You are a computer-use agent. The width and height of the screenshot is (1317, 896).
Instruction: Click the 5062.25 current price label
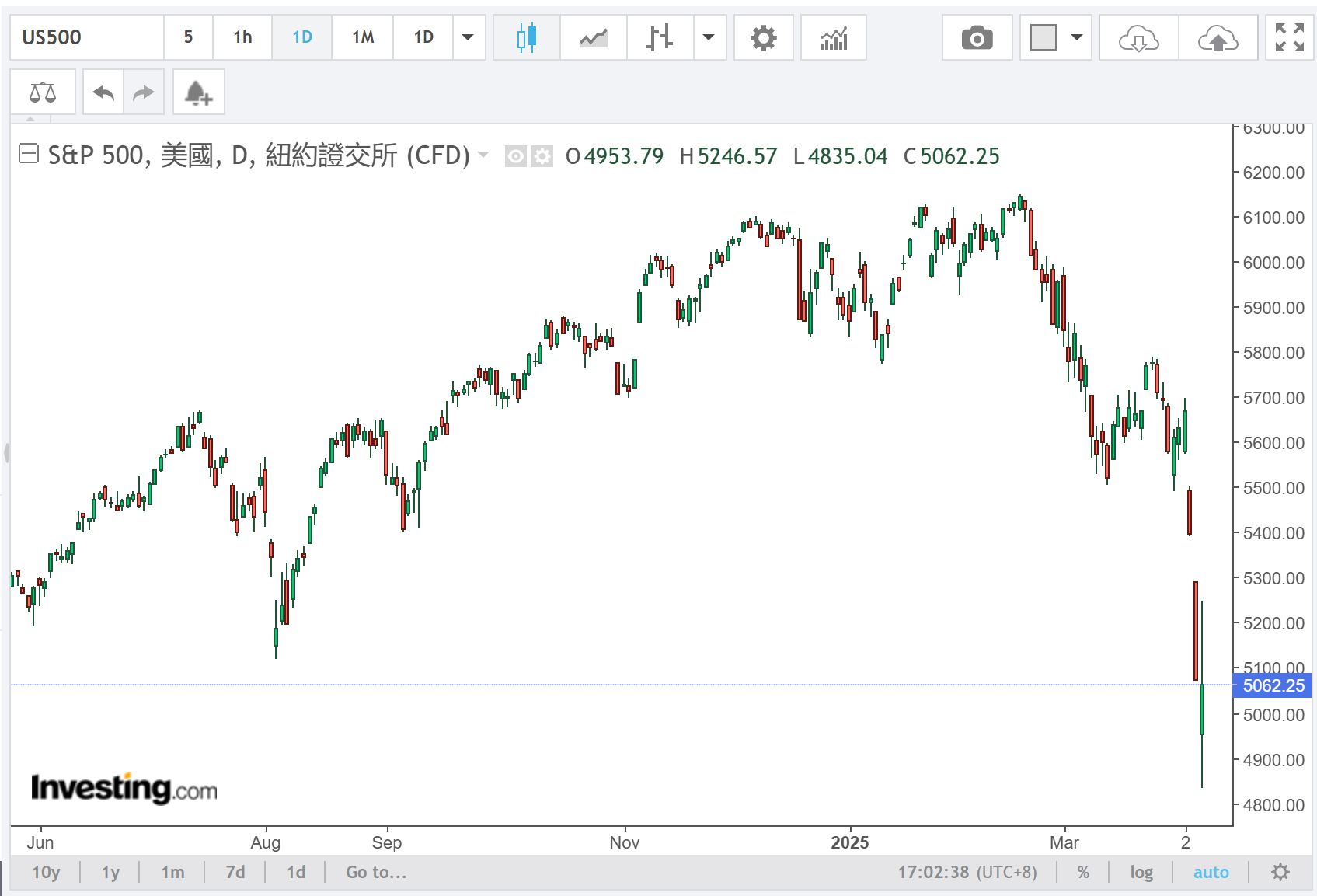pos(1273,685)
